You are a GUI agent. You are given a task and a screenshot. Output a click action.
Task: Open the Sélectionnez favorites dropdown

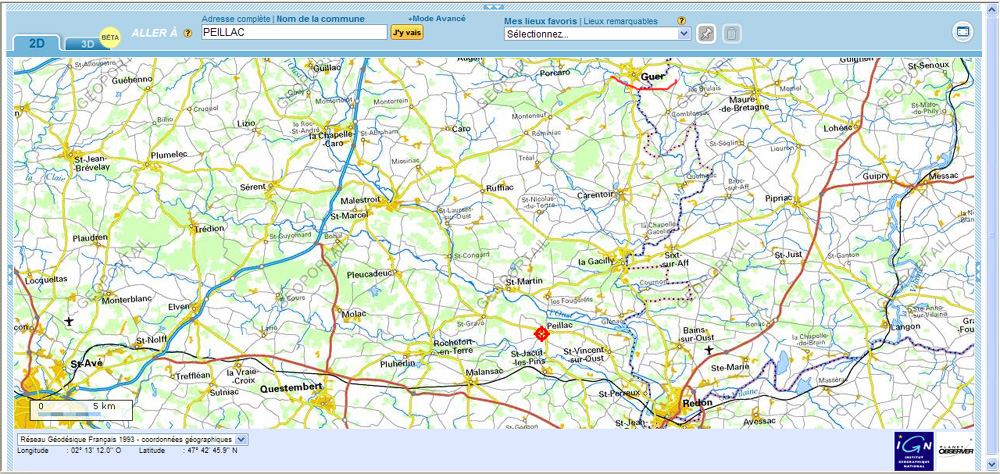pos(598,34)
